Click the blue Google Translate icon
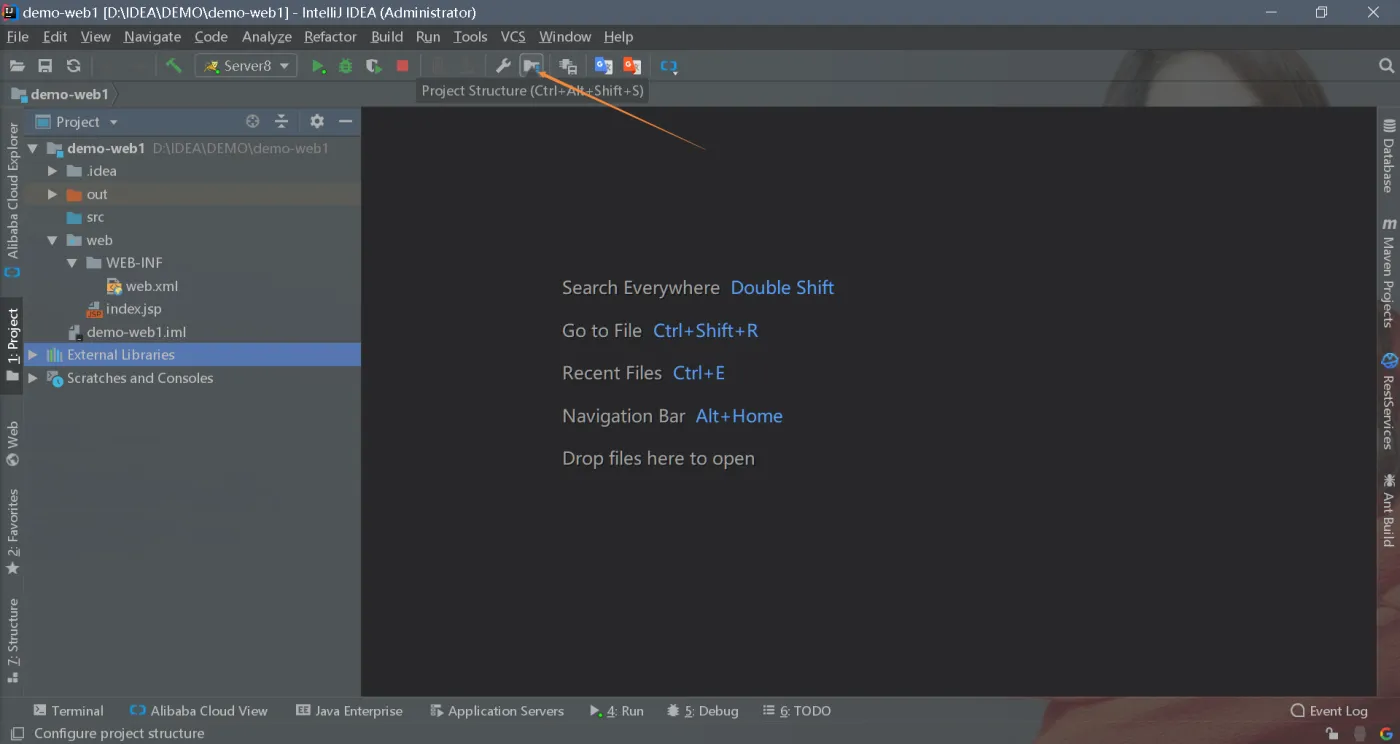This screenshot has height=744, width=1400. click(604, 66)
